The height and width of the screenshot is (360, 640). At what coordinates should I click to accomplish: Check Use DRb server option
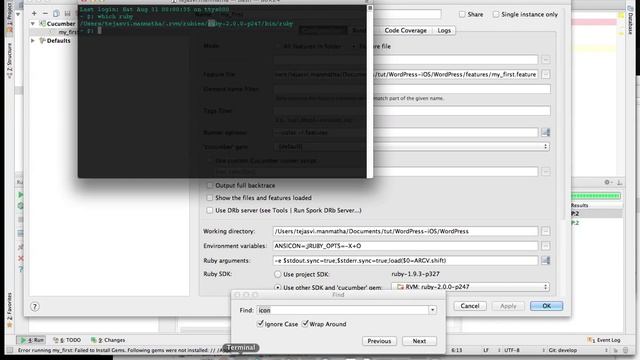(x=210, y=210)
